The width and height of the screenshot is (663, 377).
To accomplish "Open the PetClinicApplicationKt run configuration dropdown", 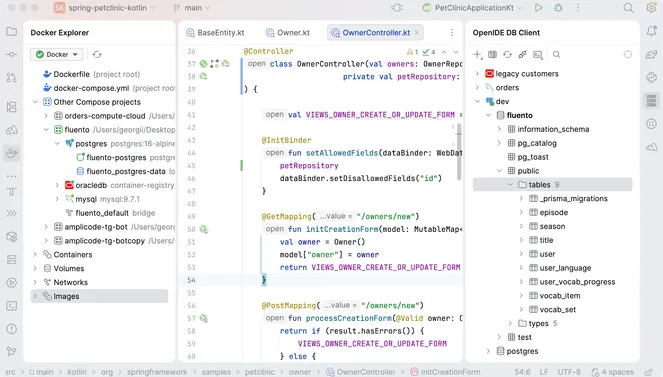I will (x=473, y=8).
